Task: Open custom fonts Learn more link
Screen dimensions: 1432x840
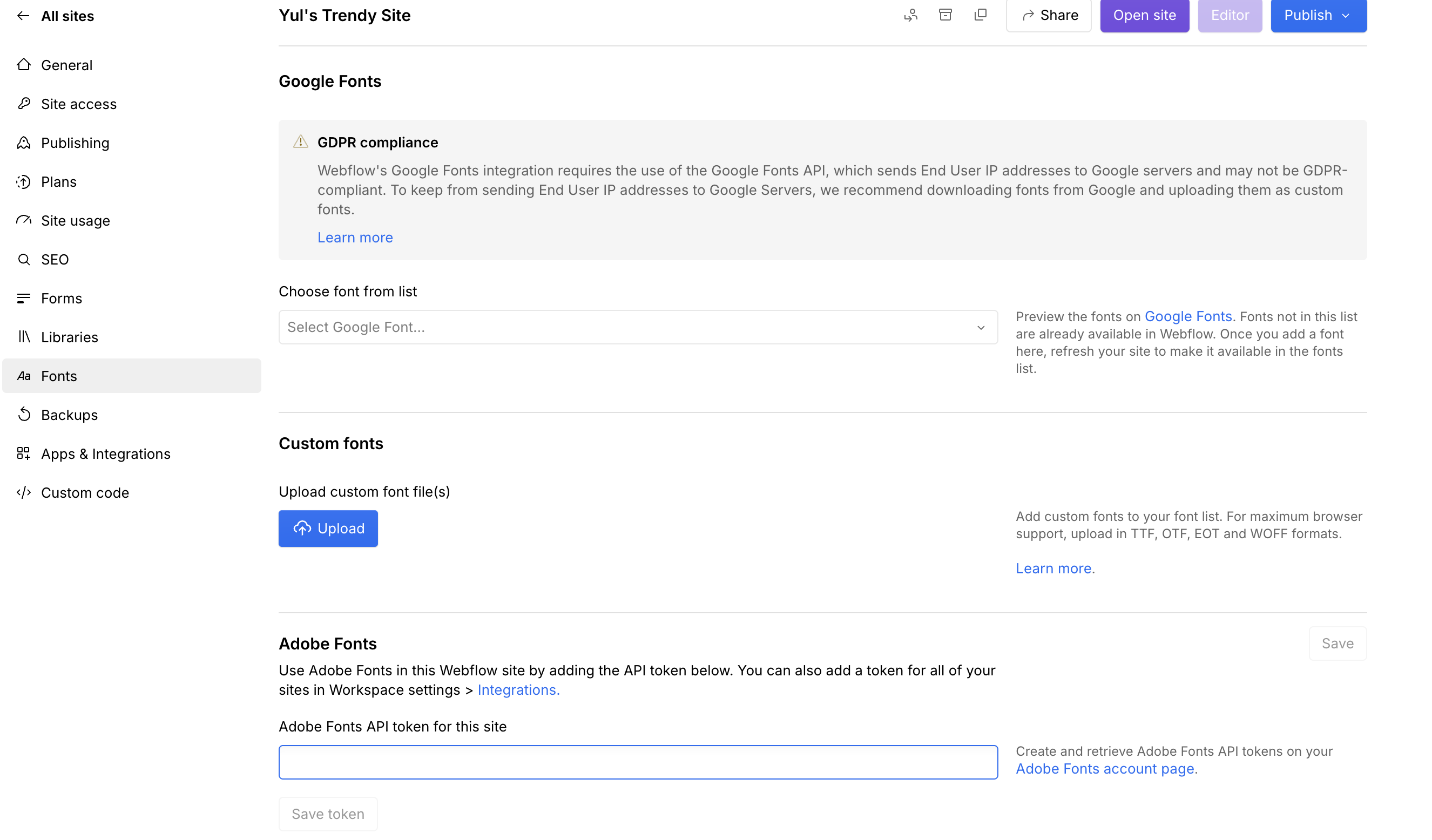Action: click(1053, 568)
